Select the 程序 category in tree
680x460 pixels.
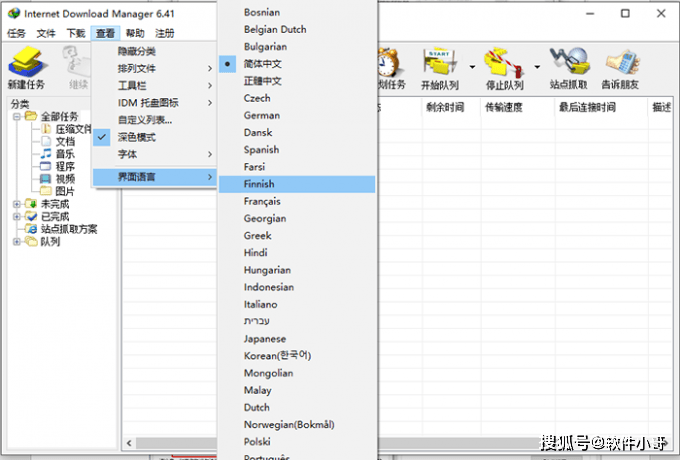[x=58, y=166]
